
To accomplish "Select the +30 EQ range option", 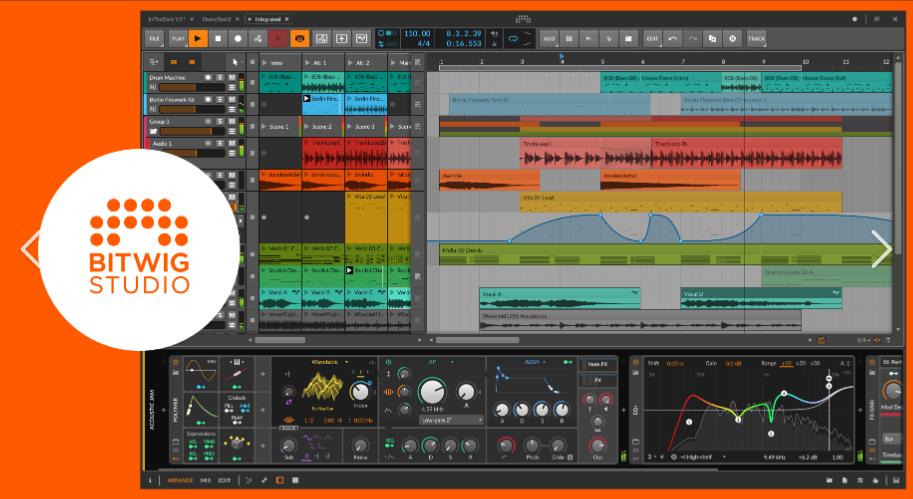I will pos(815,363).
